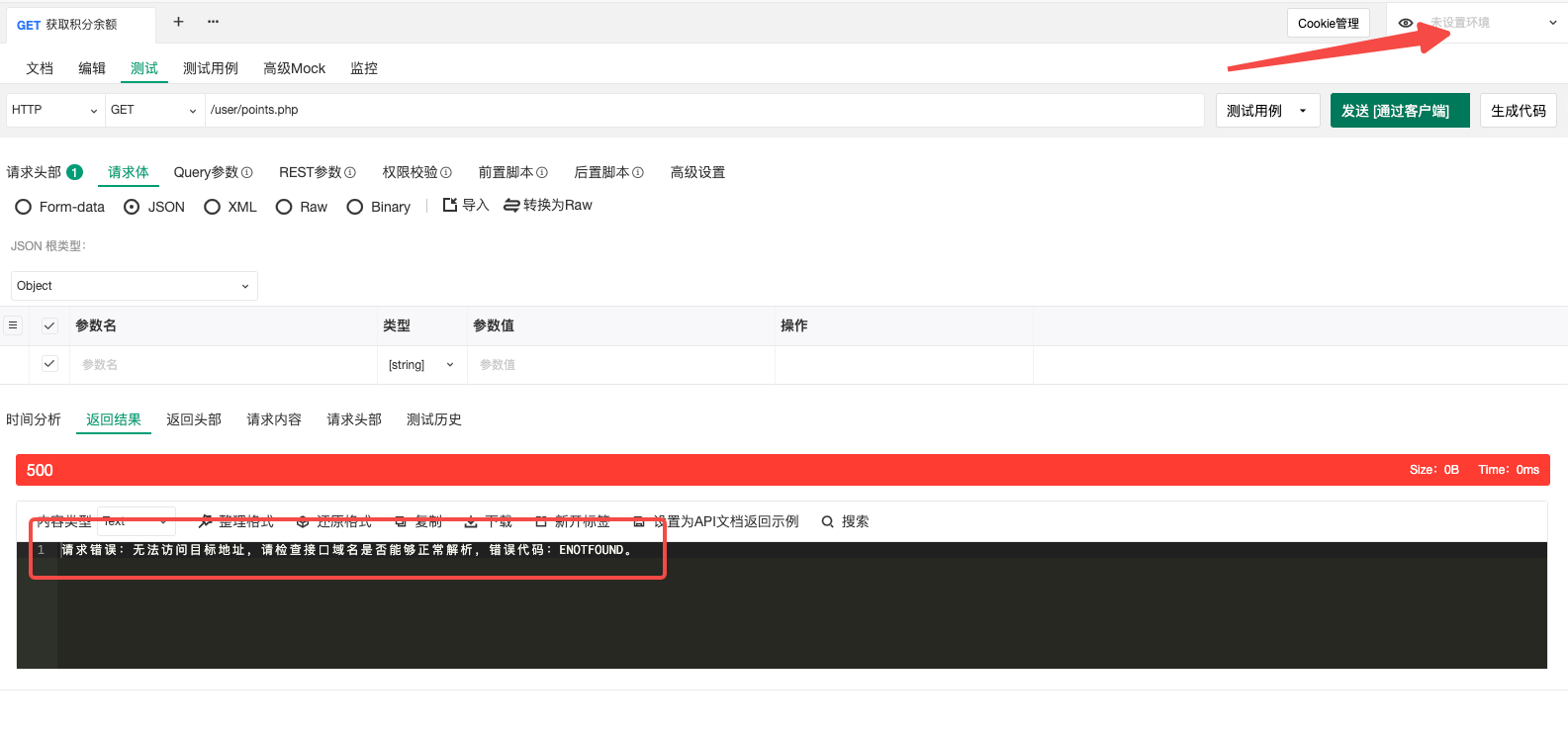Switch to the 监控 tab

364,68
